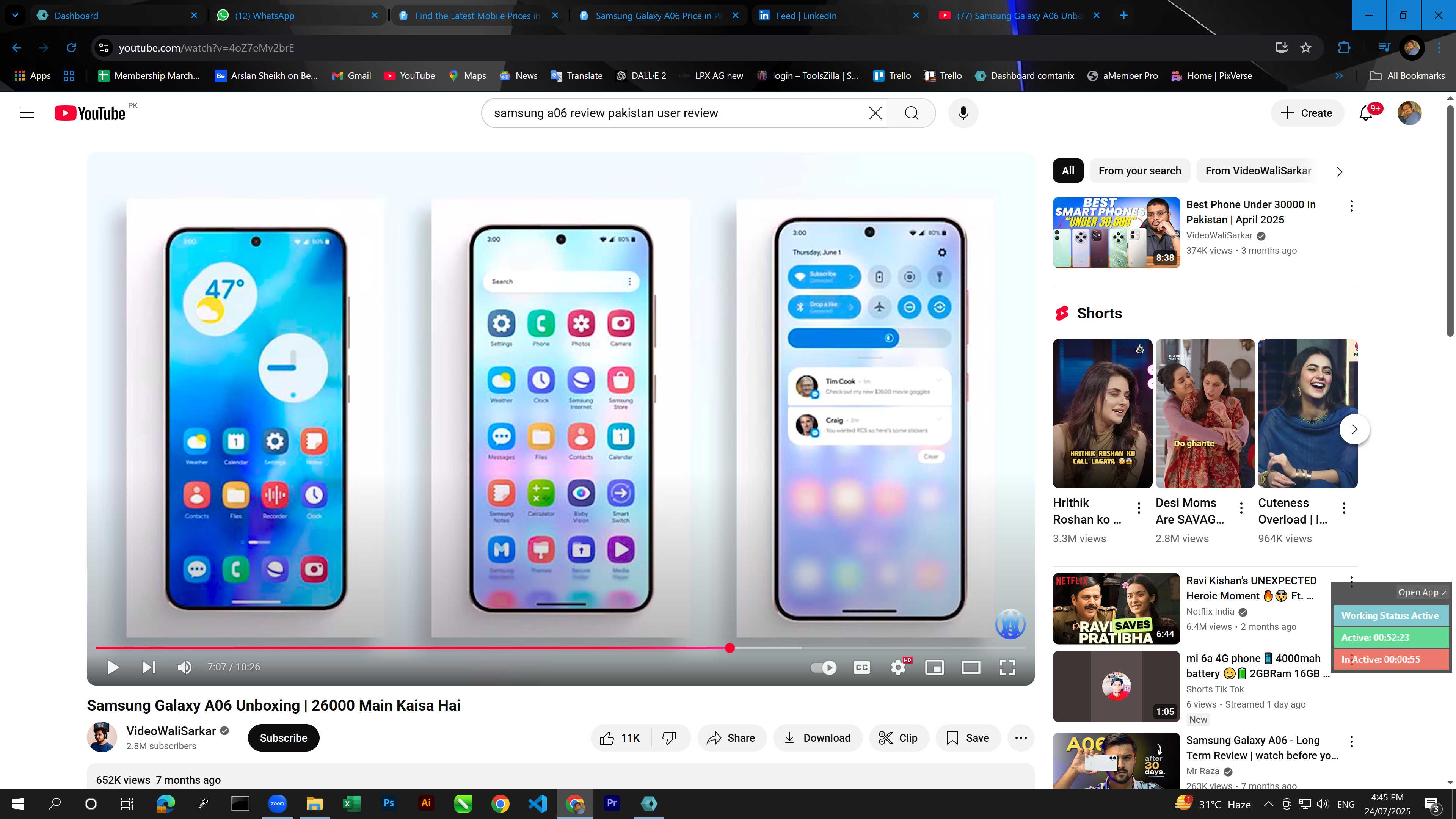
Task: Open Excel from taskbar
Action: tap(351, 803)
